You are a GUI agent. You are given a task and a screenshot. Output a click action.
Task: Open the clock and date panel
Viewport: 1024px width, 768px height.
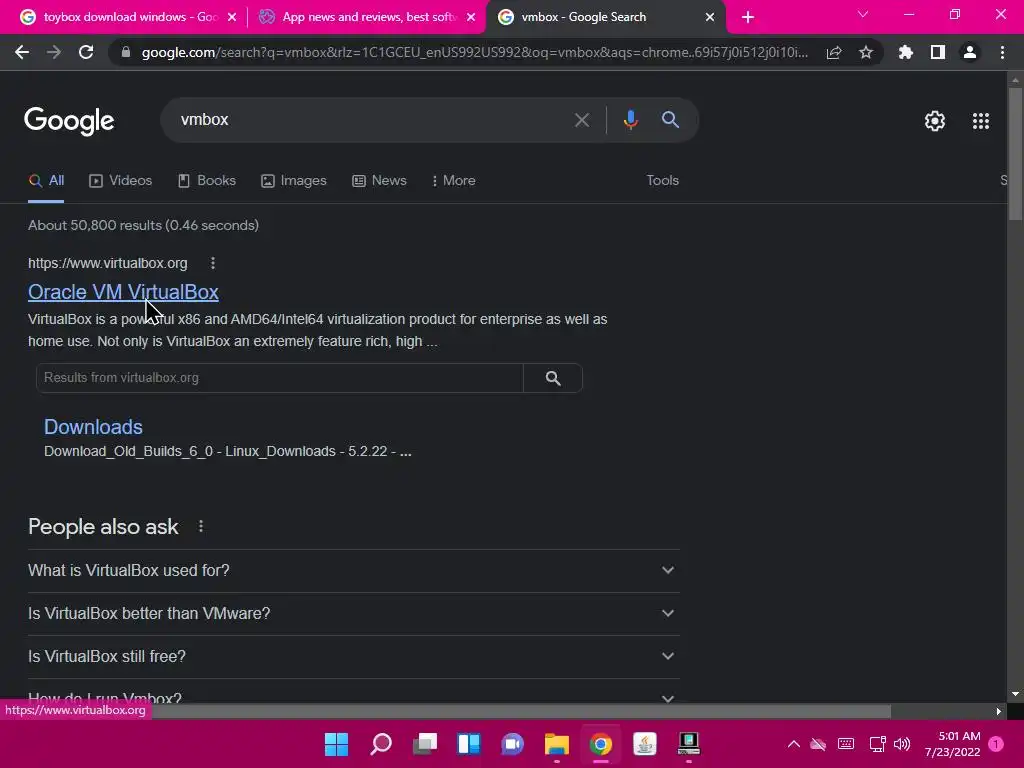point(952,744)
